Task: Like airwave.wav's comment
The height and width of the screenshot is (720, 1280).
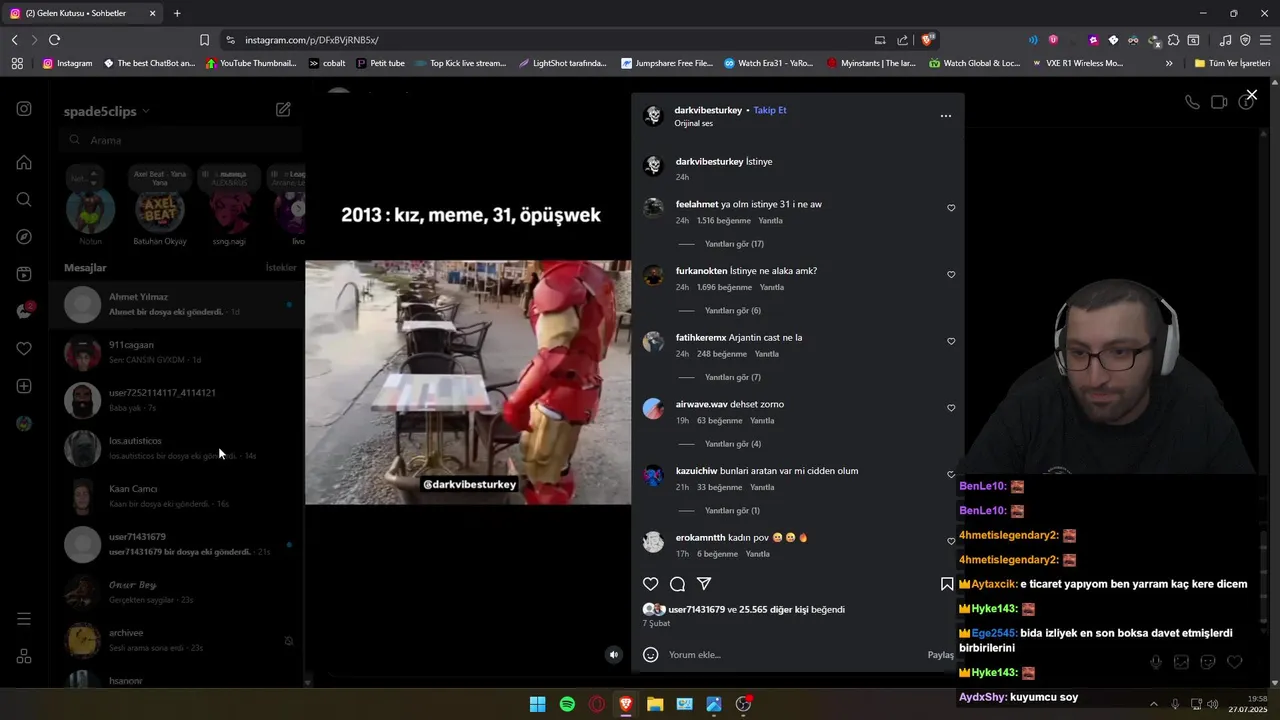Action: 951,408
